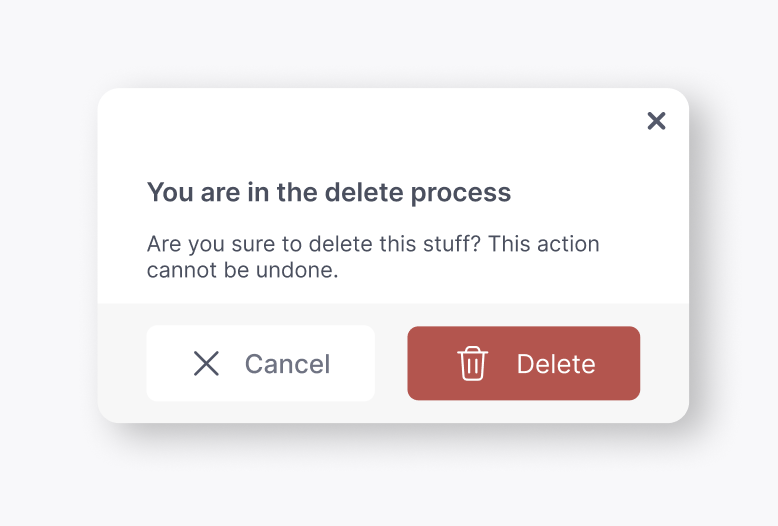Click the gray footer area between the buttons
The height and width of the screenshot is (526, 778).
(391, 363)
